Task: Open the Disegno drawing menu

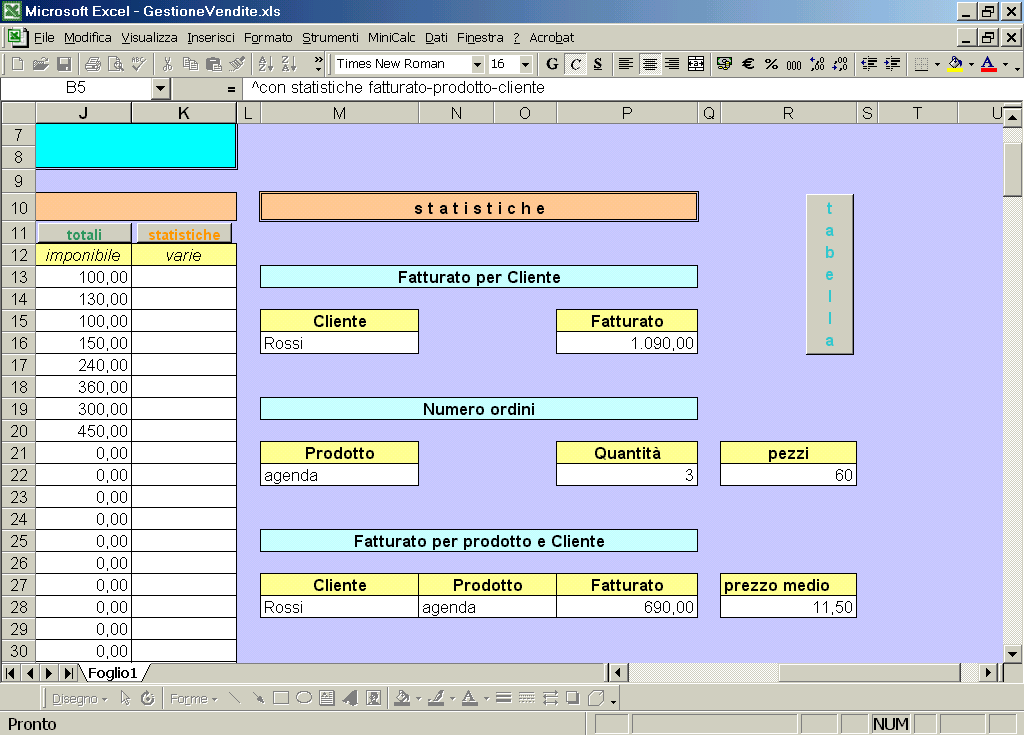Action: pos(79,699)
